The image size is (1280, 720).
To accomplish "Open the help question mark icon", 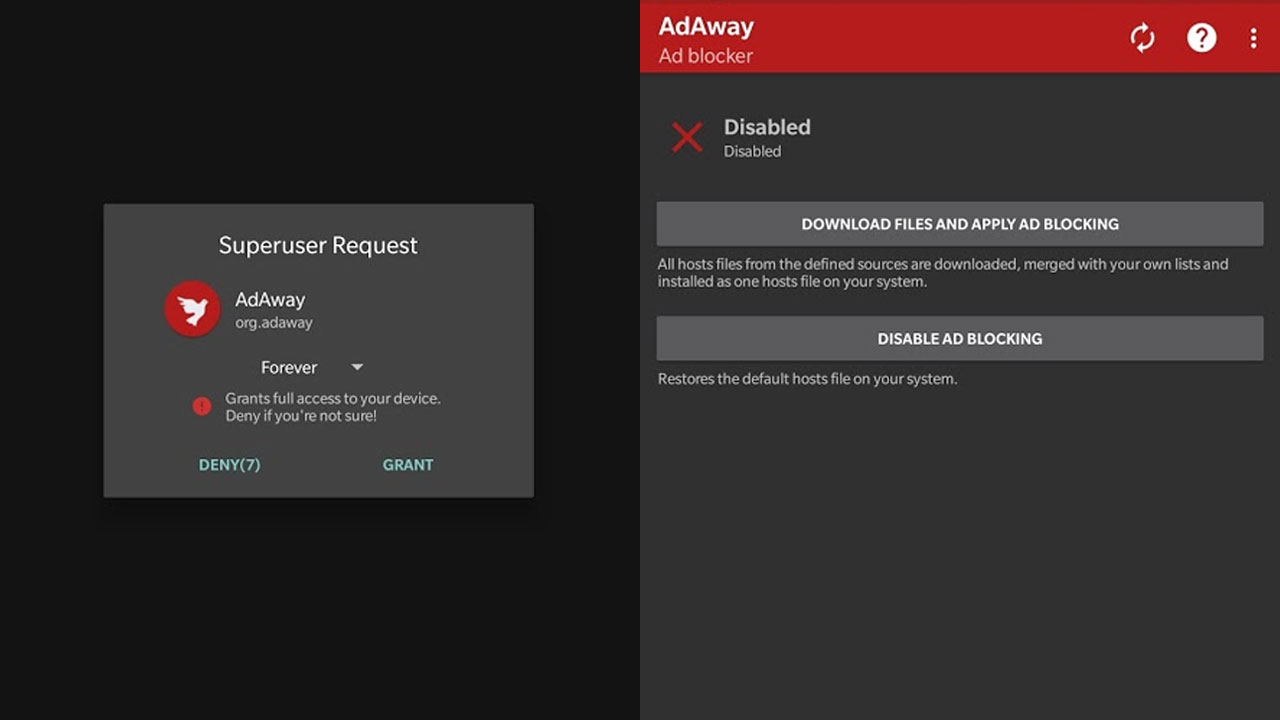I will click(1201, 38).
